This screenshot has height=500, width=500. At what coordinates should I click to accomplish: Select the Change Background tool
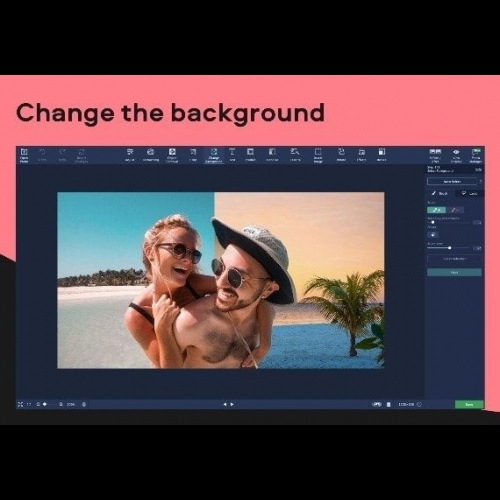point(214,155)
